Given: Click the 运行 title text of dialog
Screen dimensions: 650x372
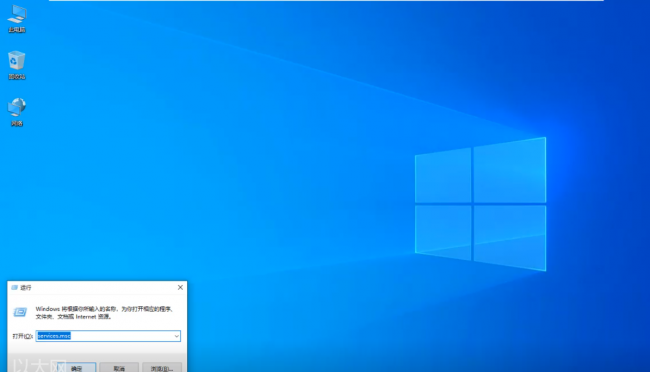Looking at the screenshot, I should coord(26,287).
